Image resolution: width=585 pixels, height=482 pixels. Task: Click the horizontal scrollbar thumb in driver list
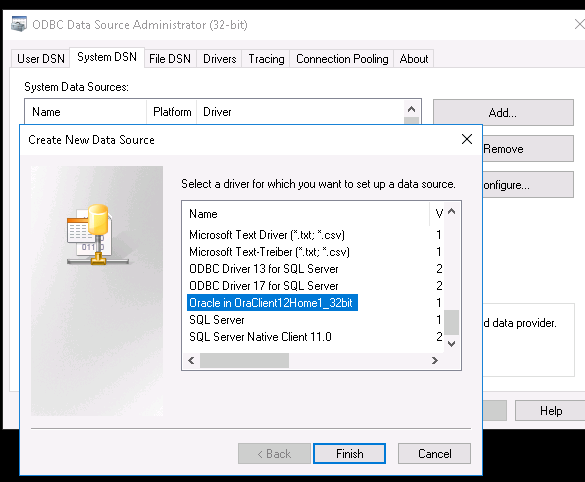[244, 360]
